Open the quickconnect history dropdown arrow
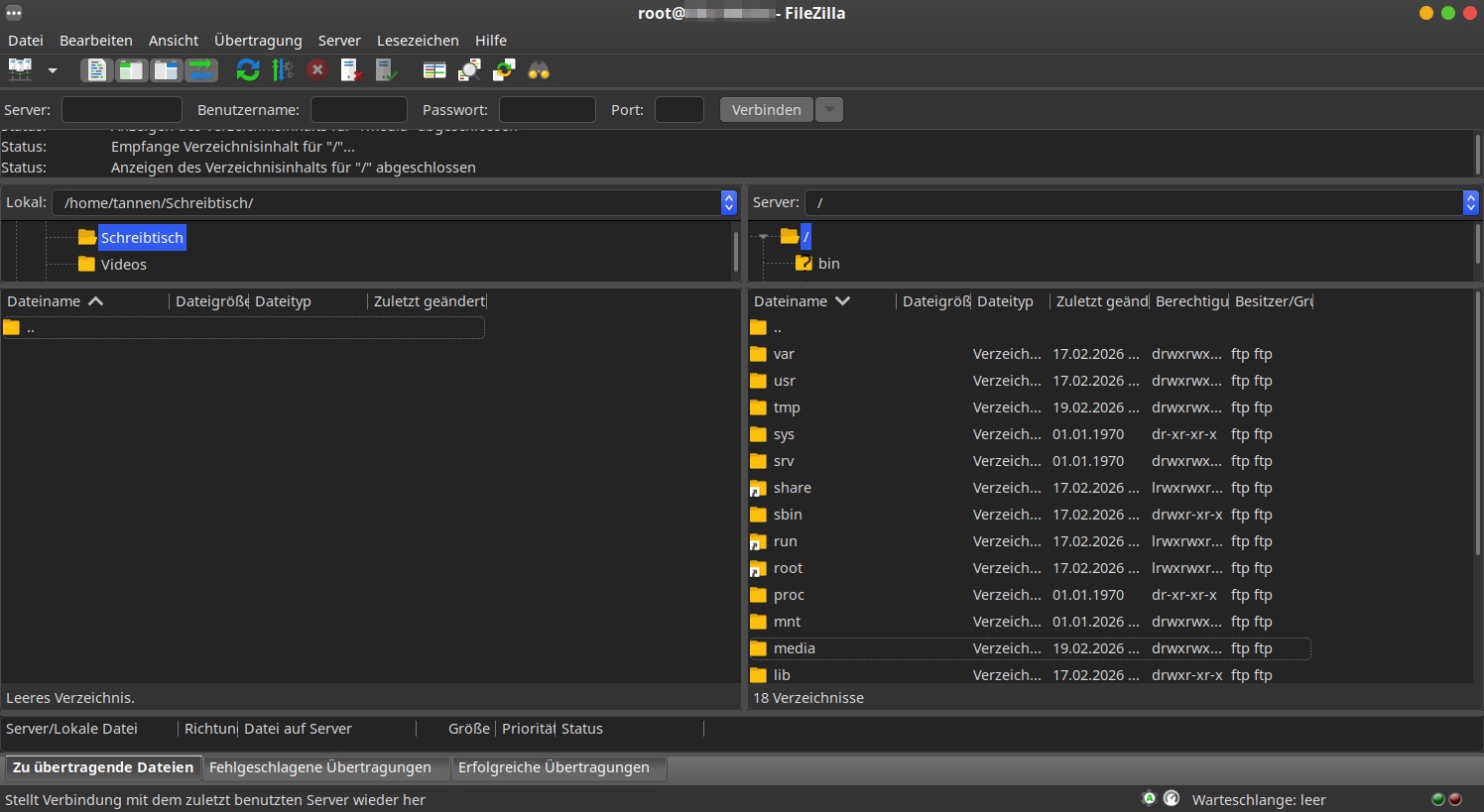 click(829, 110)
